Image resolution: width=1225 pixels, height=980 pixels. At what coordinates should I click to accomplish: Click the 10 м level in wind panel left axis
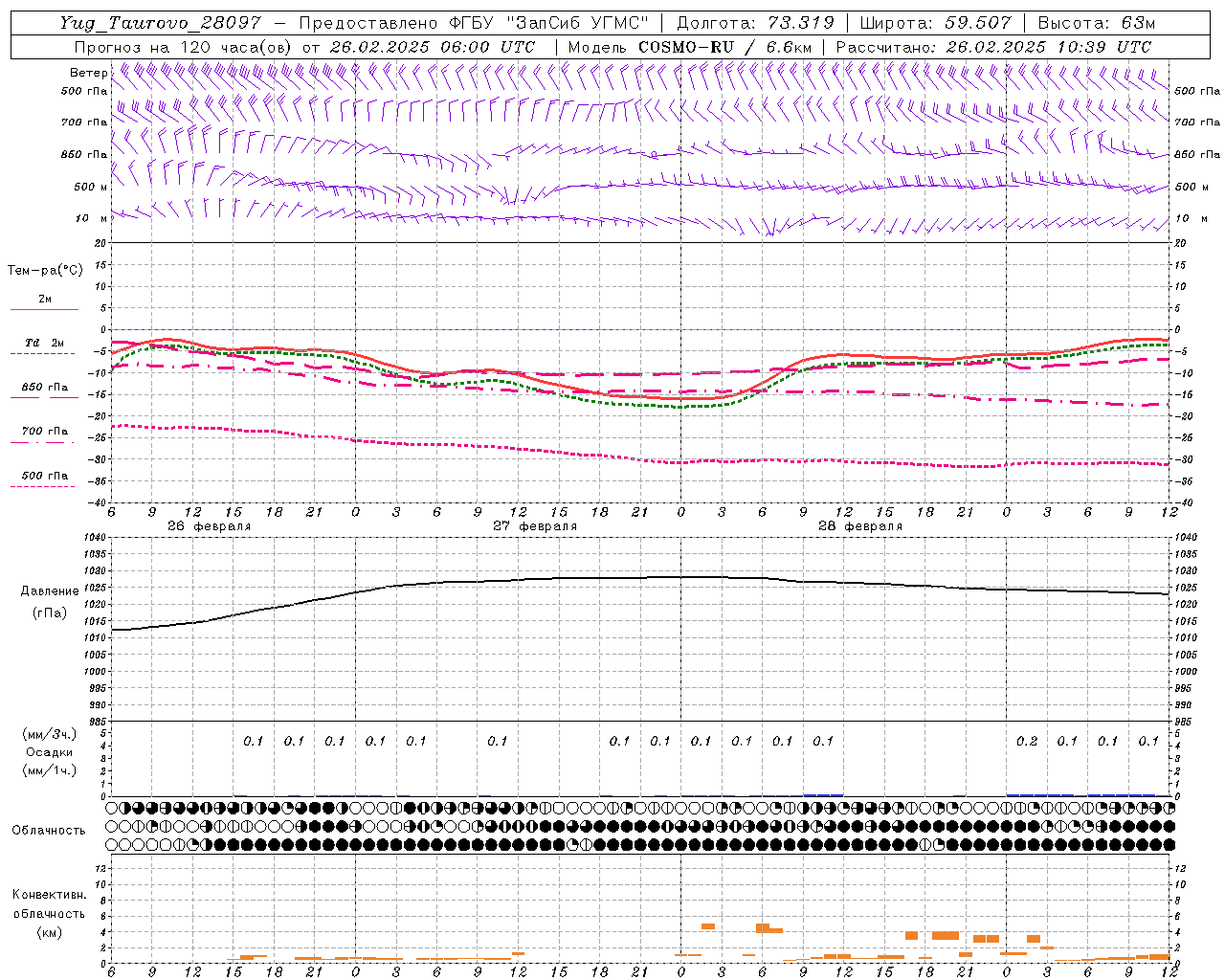(x=92, y=218)
